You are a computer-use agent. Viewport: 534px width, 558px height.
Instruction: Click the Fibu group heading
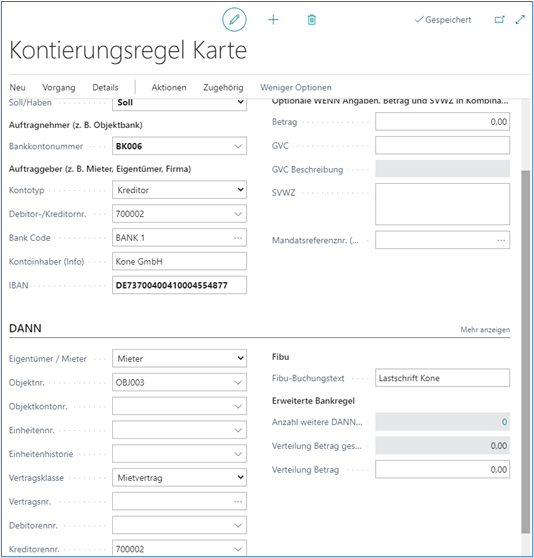280,357
